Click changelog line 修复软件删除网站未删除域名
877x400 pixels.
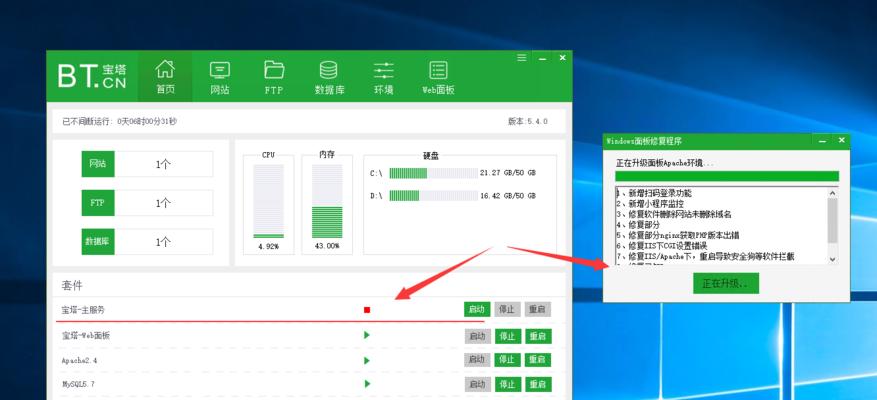pyautogui.click(x=674, y=214)
